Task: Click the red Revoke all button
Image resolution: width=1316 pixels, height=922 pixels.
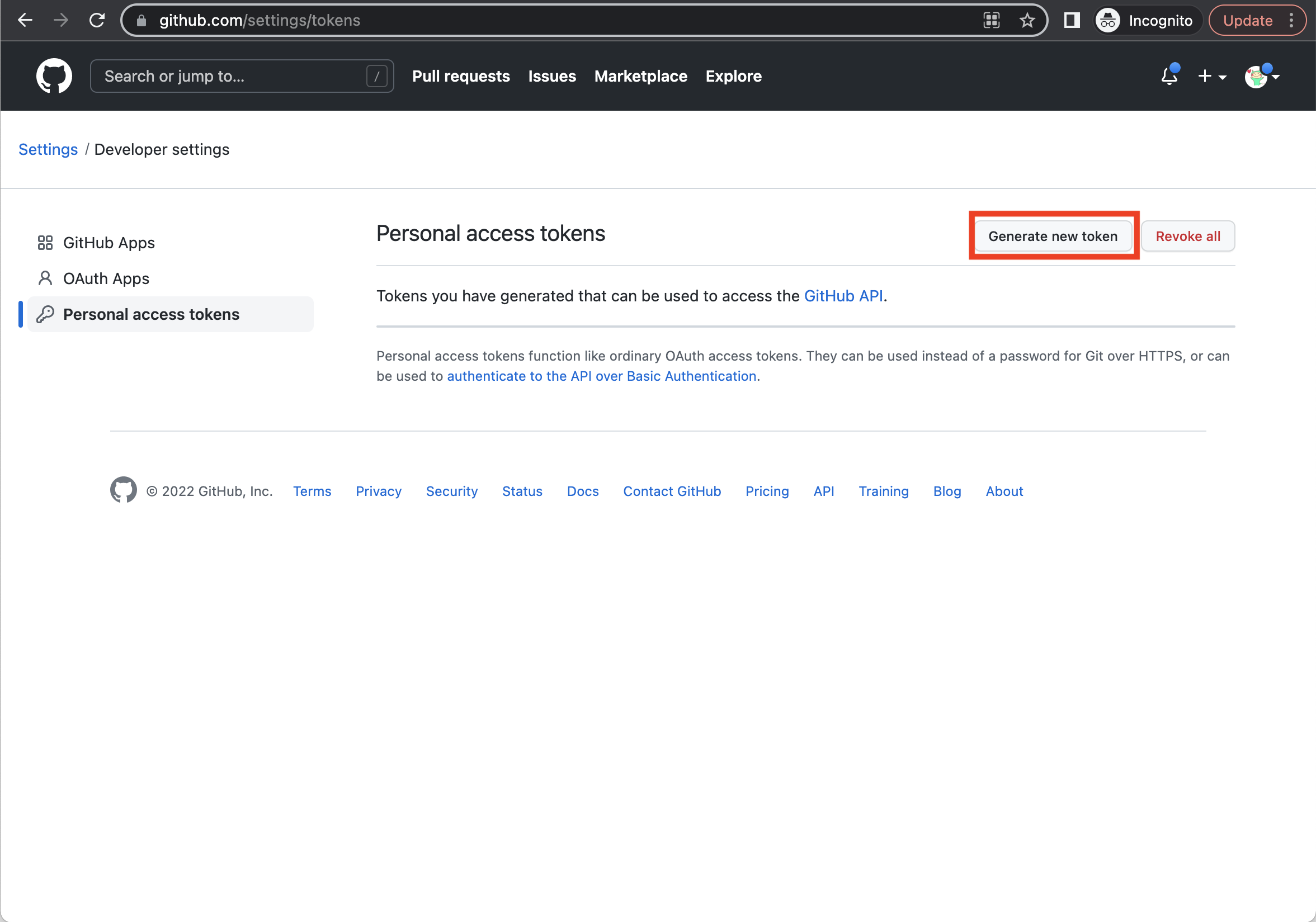Action: coord(1187,236)
